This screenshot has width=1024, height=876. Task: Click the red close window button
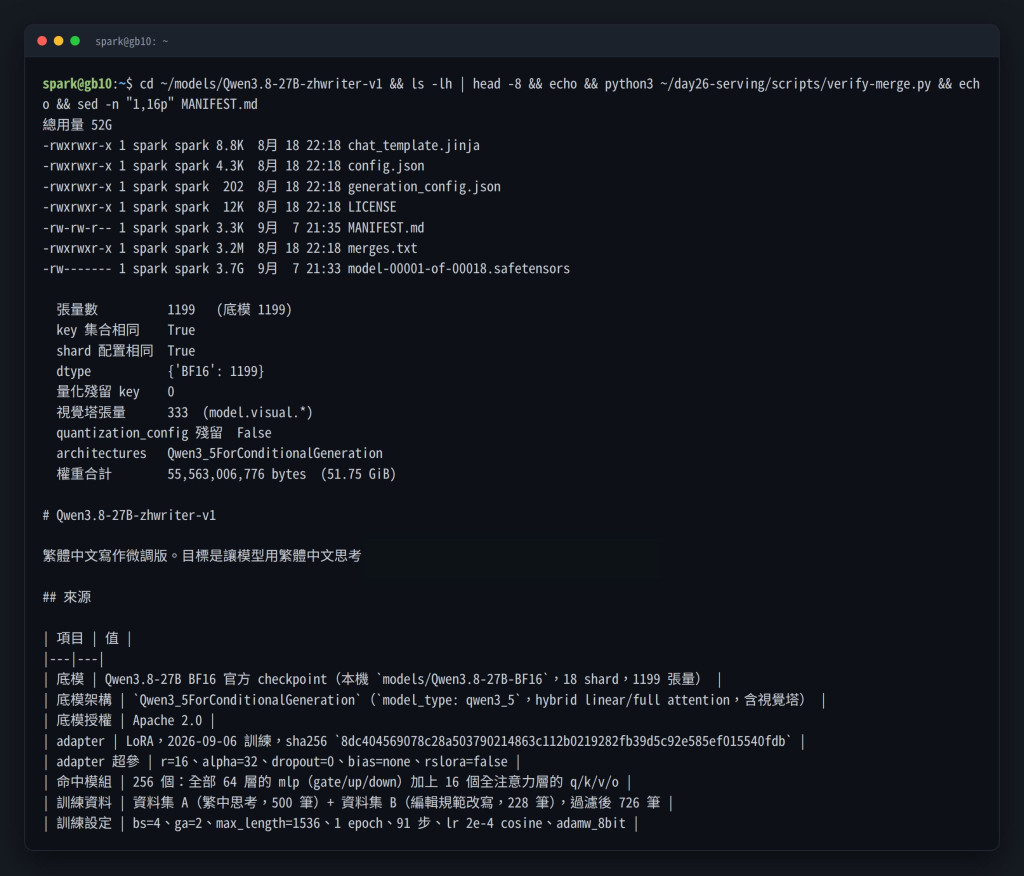click(42, 41)
